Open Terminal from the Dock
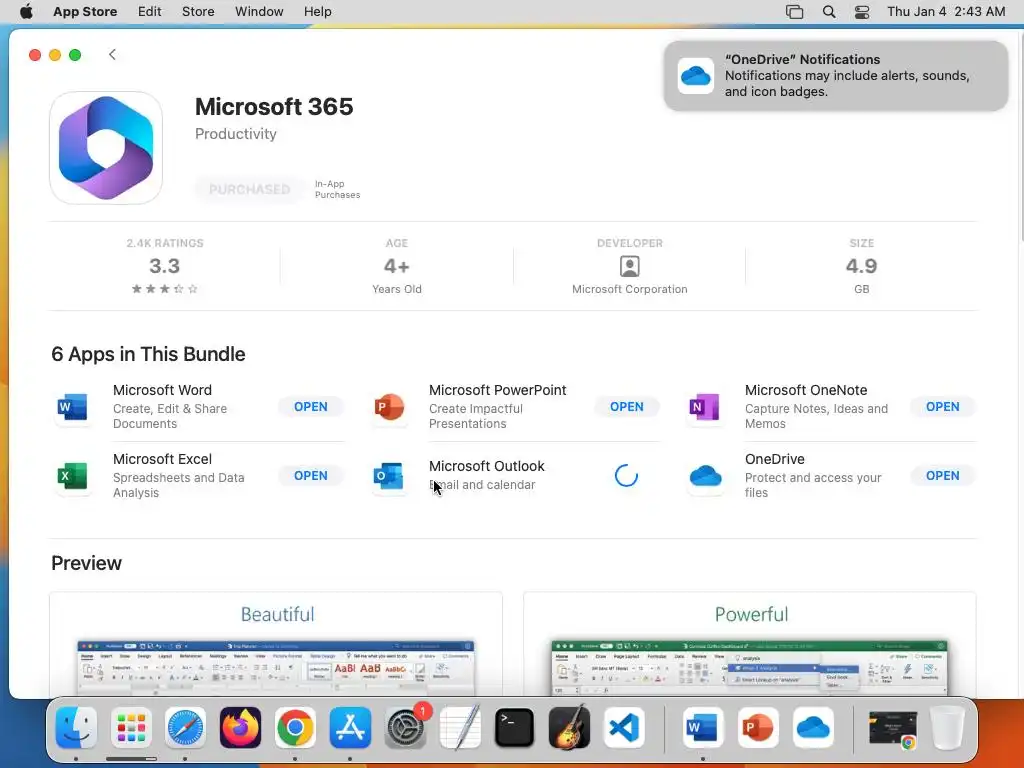This screenshot has height=768, width=1024. click(515, 728)
